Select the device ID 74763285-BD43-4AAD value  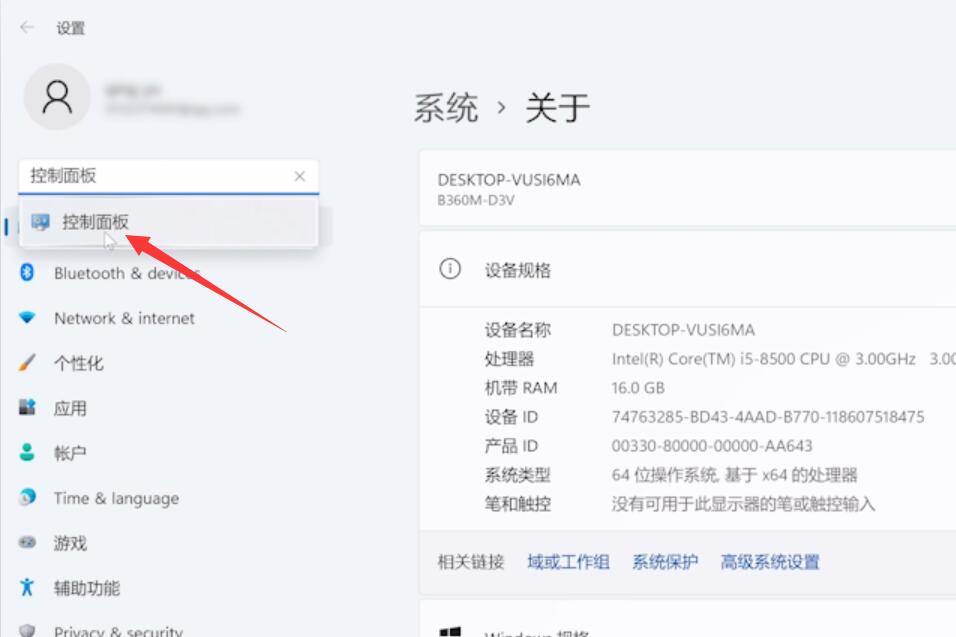(x=768, y=417)
